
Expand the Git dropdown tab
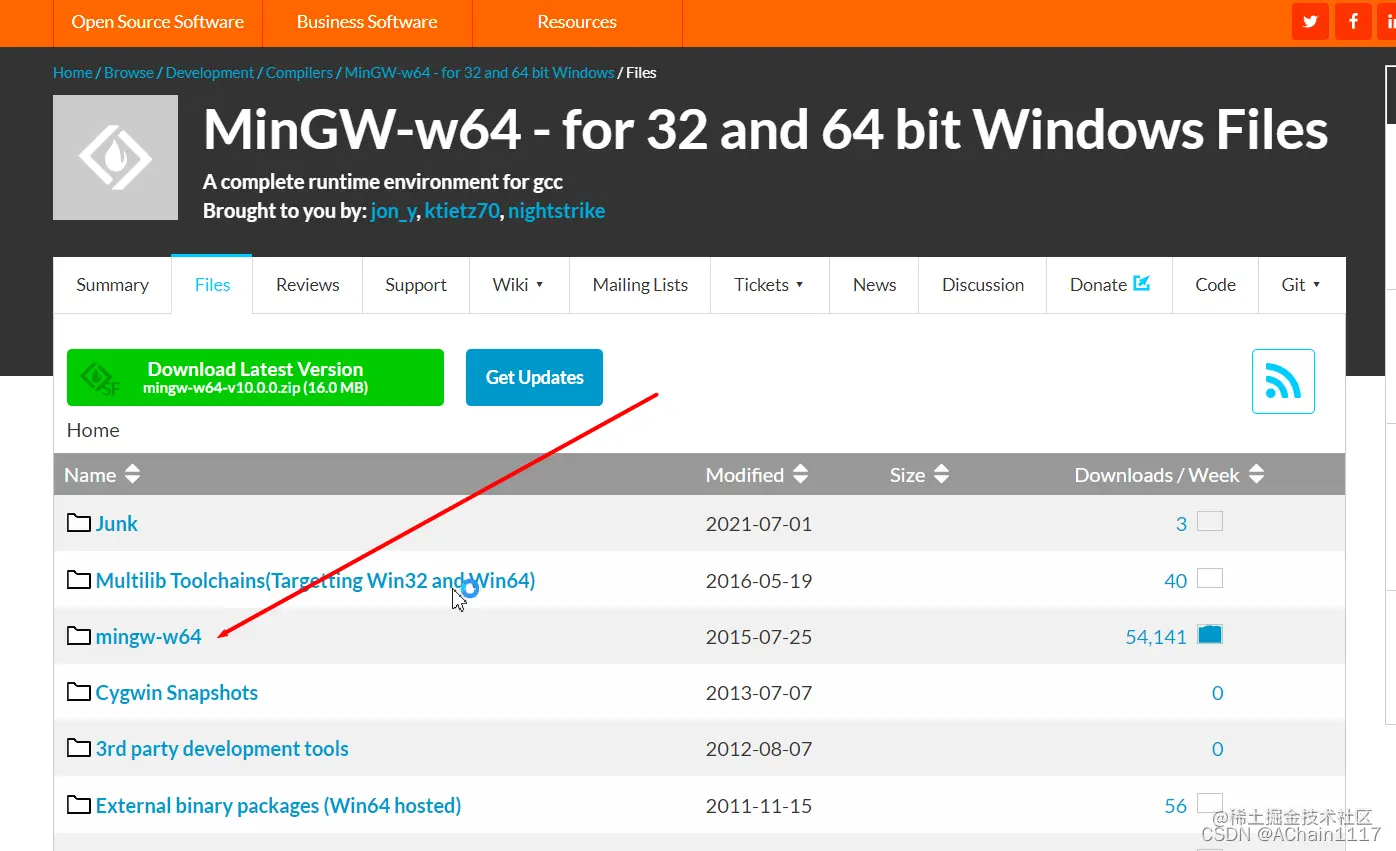click(x=1301, y=285)
